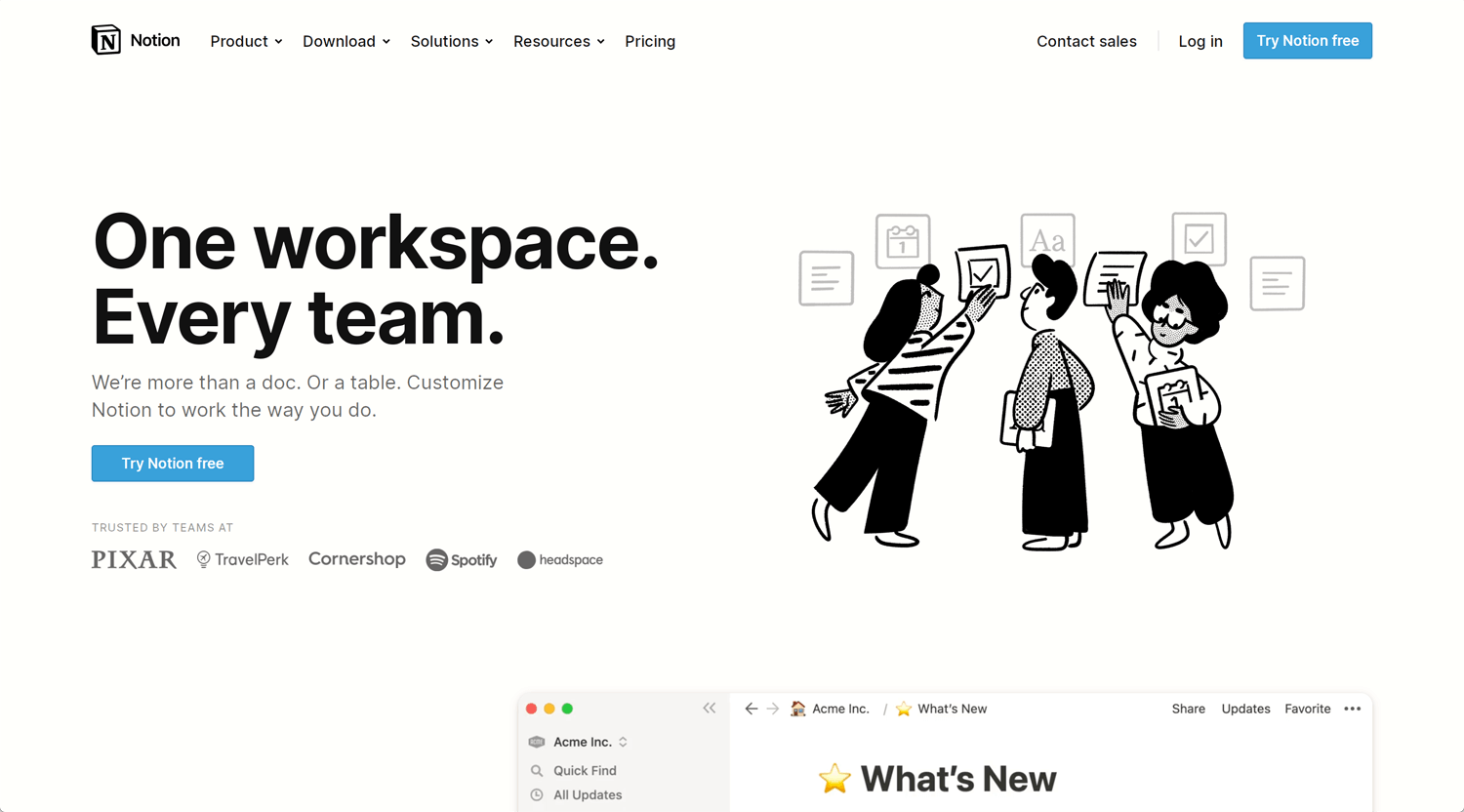Image resolution: width=1464 pixels, height=812 pixels.
Task: Expand the Download menu
Action: (x=346, y=41)
